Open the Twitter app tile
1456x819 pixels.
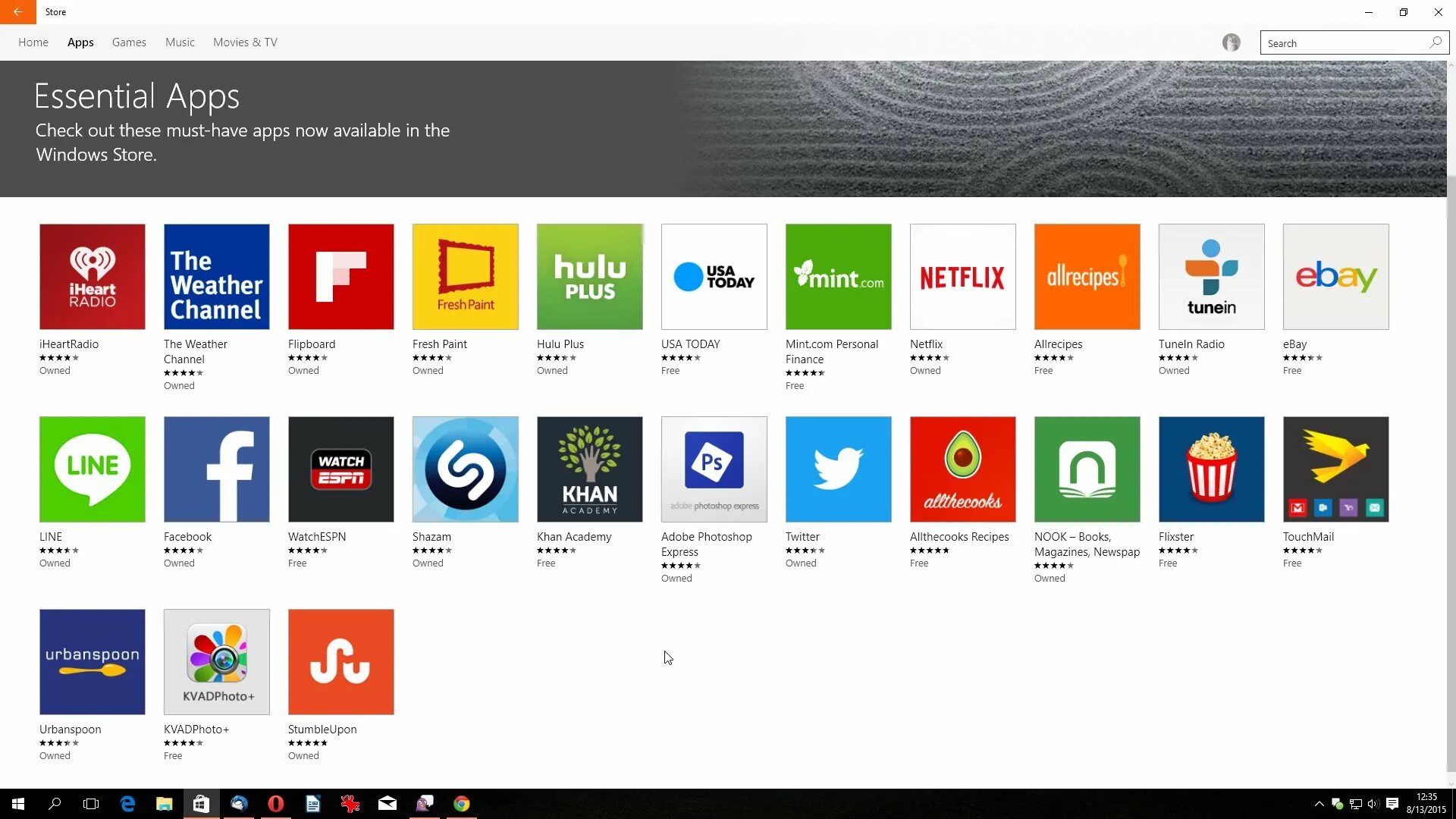click(x=838, y=469)
